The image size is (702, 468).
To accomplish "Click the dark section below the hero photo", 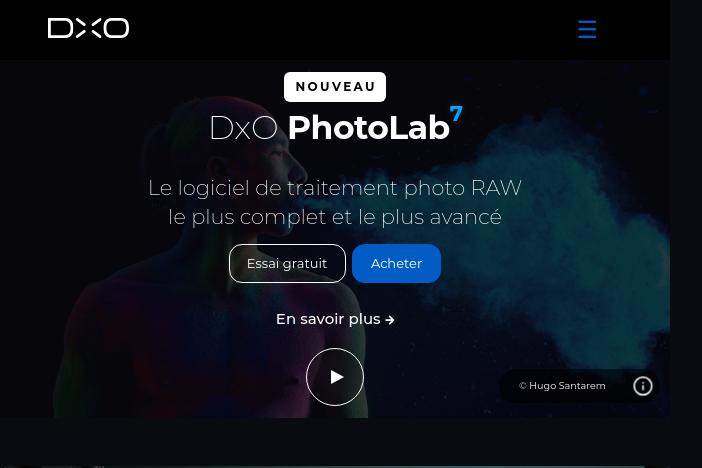I will [335, 441].
